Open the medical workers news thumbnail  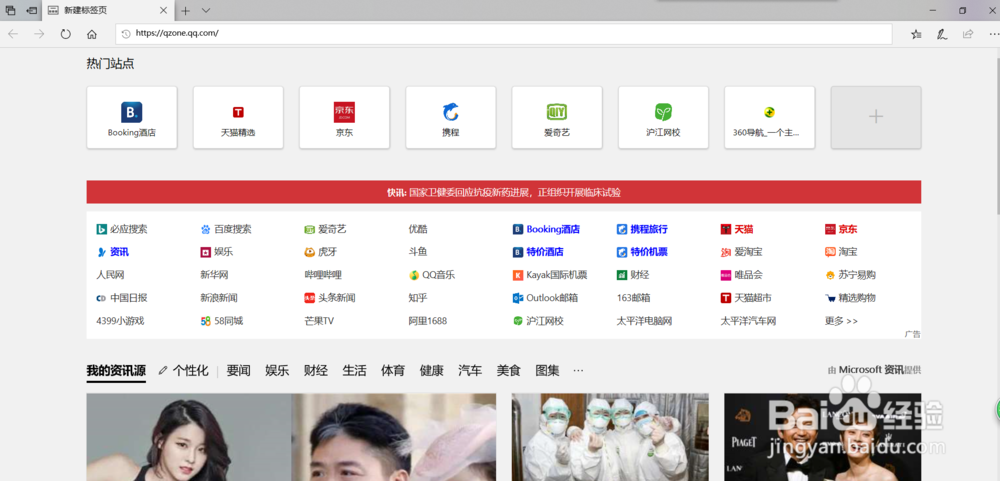click(x=610, y=437)
